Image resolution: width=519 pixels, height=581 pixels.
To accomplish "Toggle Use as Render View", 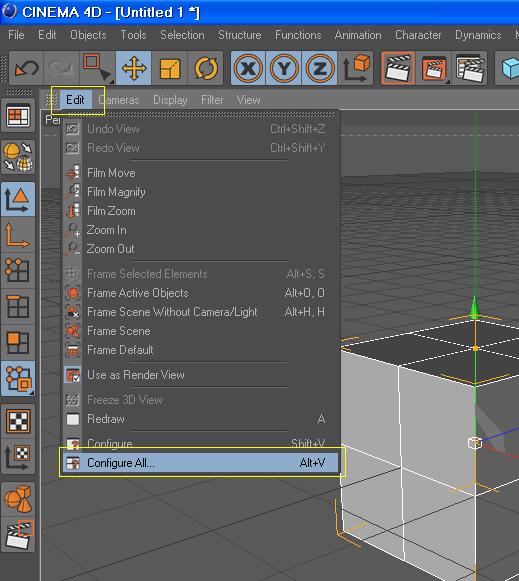I will tap(200, 375).
